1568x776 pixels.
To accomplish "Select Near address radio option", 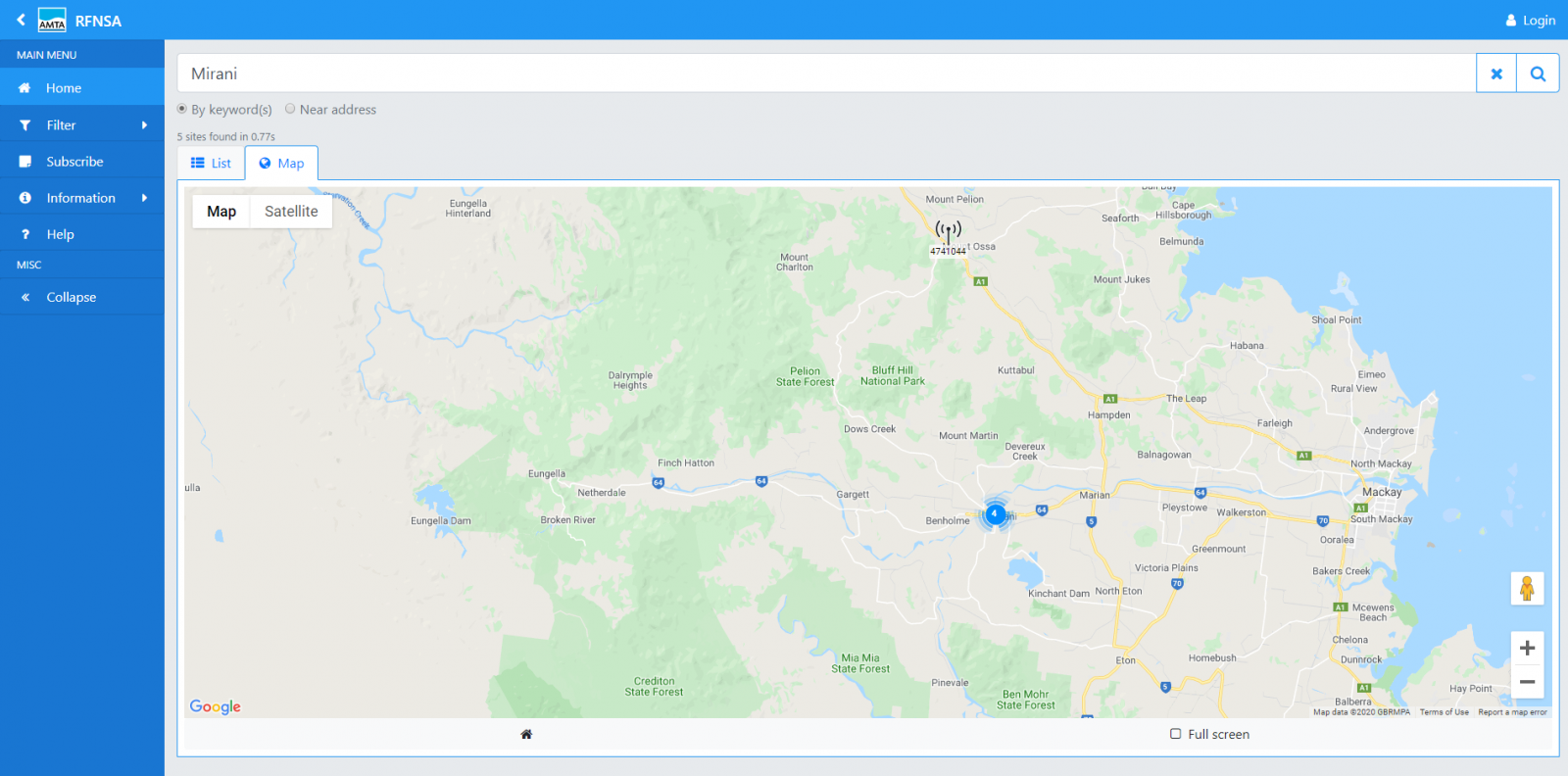I will (290, 109).
